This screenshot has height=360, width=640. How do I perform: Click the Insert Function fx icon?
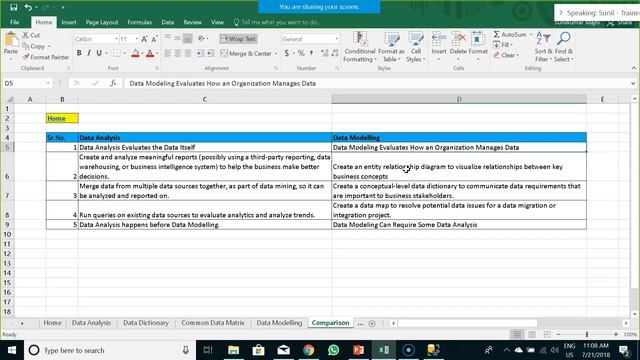pos(113,83)
